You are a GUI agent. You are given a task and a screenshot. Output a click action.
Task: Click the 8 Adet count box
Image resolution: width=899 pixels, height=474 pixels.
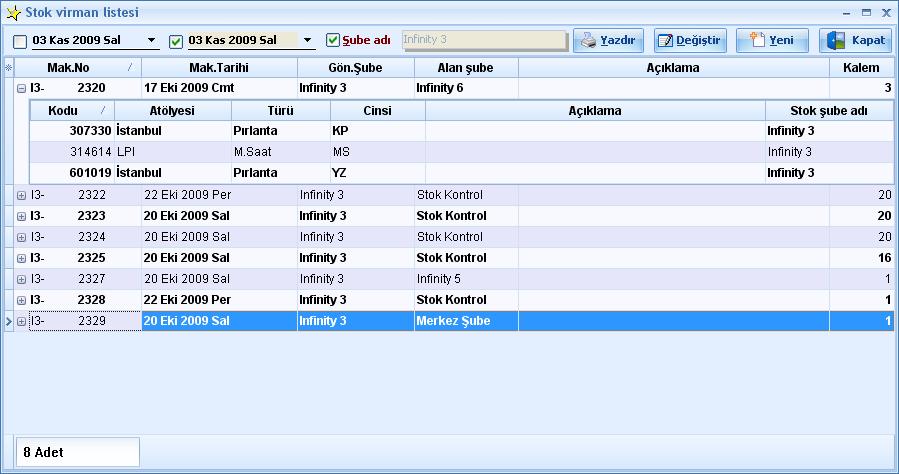pos(77,452)
